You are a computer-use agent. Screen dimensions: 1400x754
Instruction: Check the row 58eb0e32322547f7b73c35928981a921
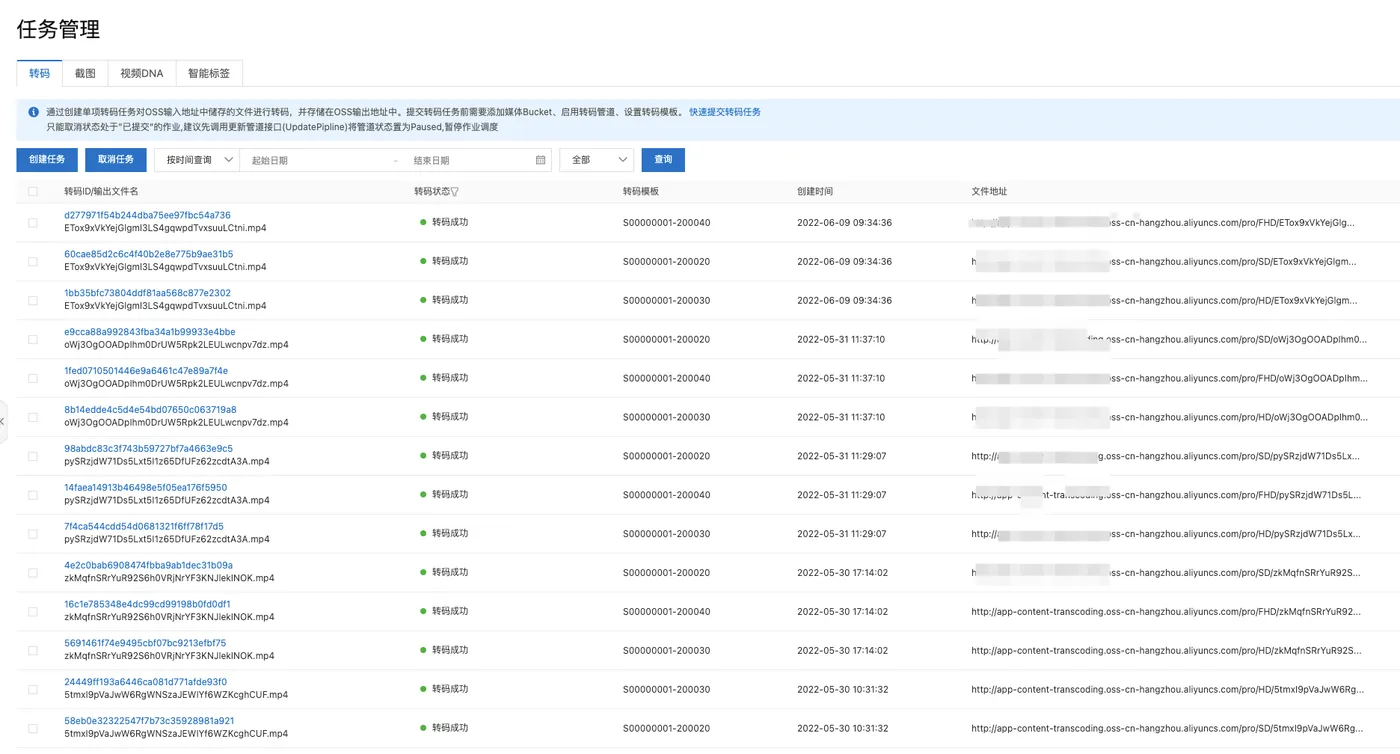tap(33, 729)
